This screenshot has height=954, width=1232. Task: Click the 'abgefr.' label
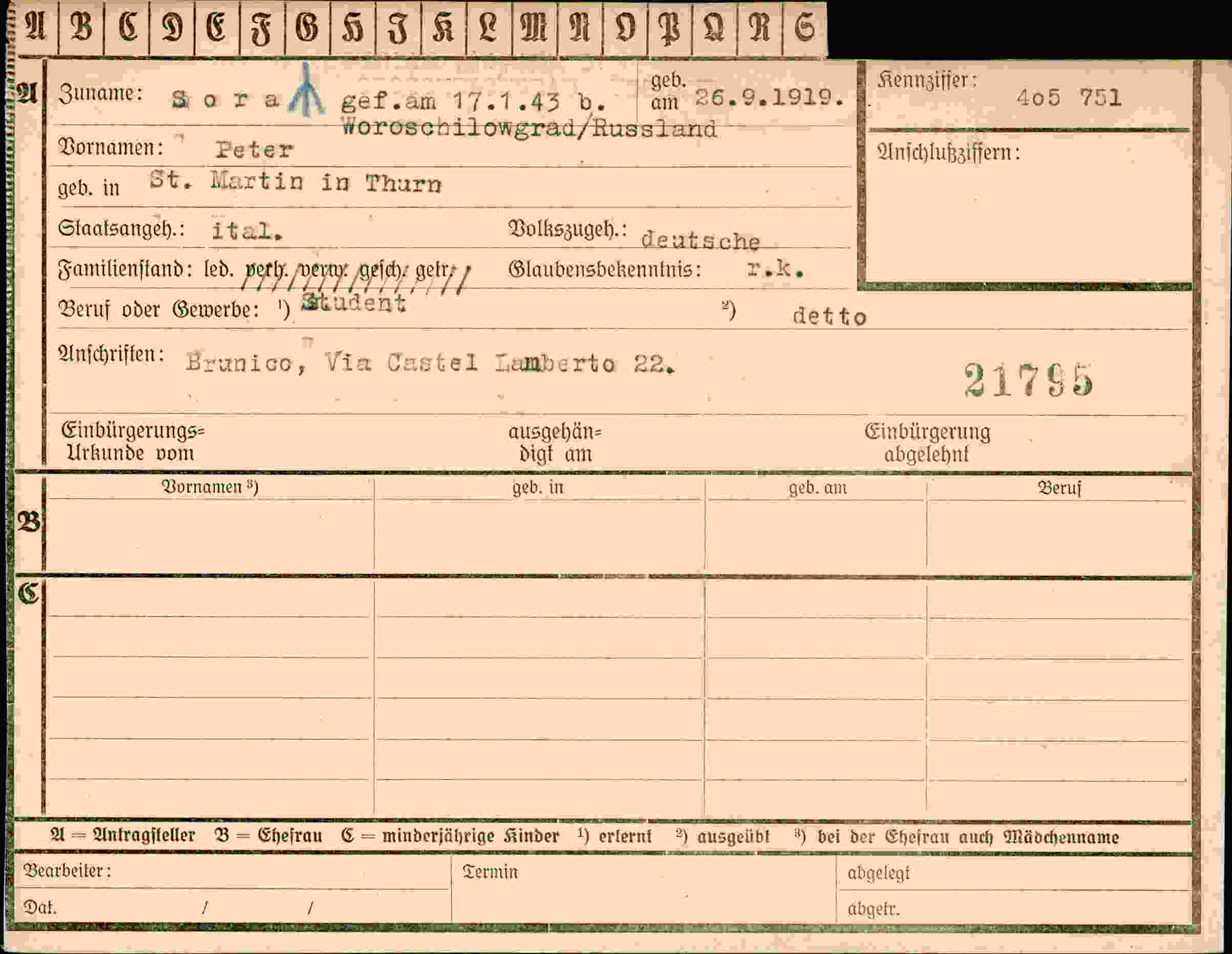pyautogui.click(x=873, y=909)
